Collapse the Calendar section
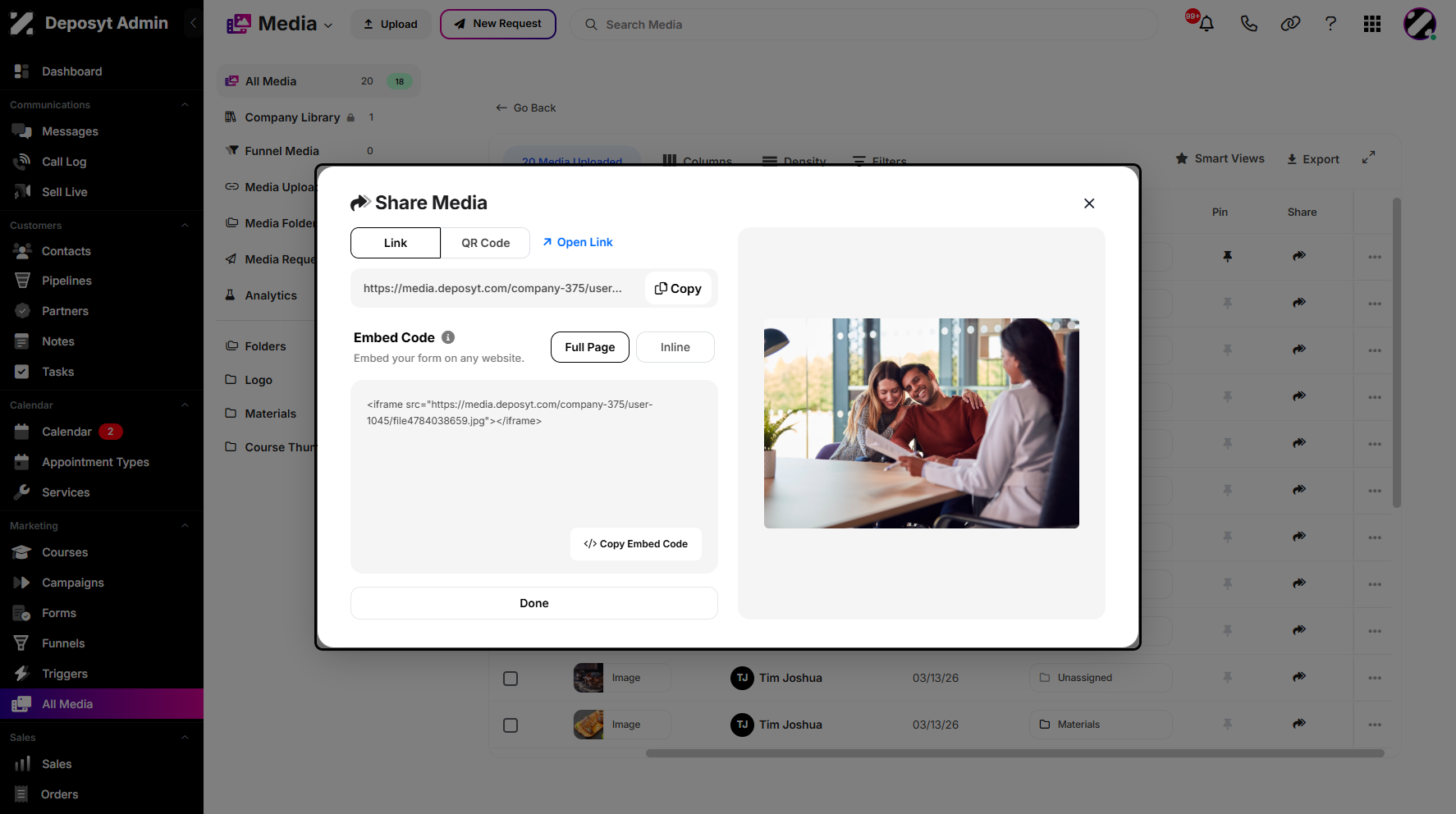This screenshot has height=814, width=1456. [x=185, y=405]
